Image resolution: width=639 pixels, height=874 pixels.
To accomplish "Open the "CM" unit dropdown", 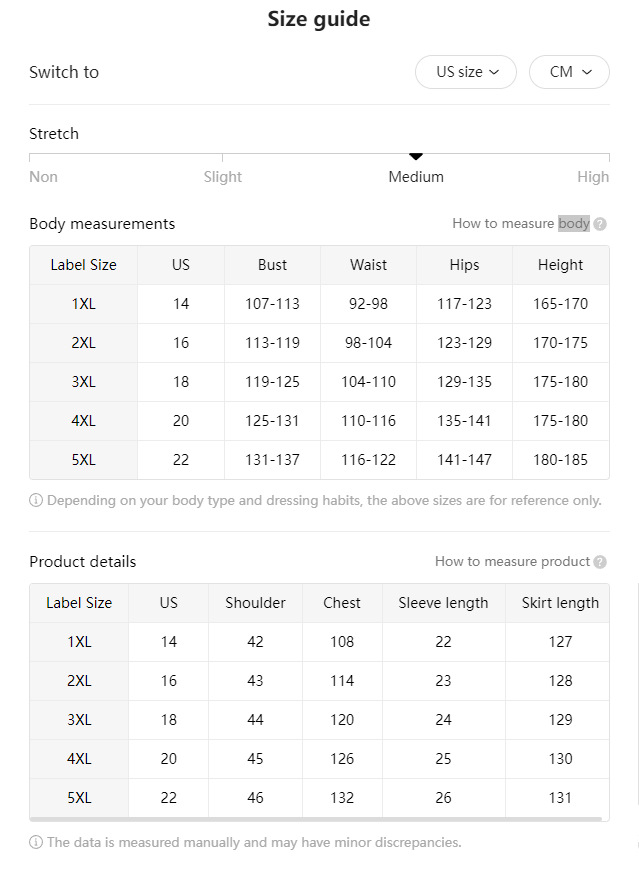I will [x=569, y=72].
